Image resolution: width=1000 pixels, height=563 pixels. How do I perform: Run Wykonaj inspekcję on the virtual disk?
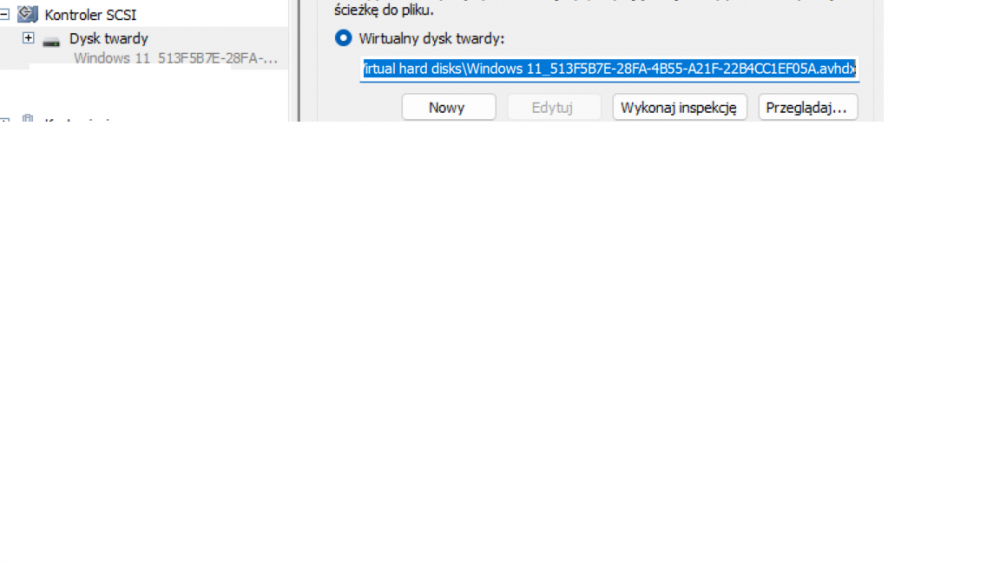[679, 108]
